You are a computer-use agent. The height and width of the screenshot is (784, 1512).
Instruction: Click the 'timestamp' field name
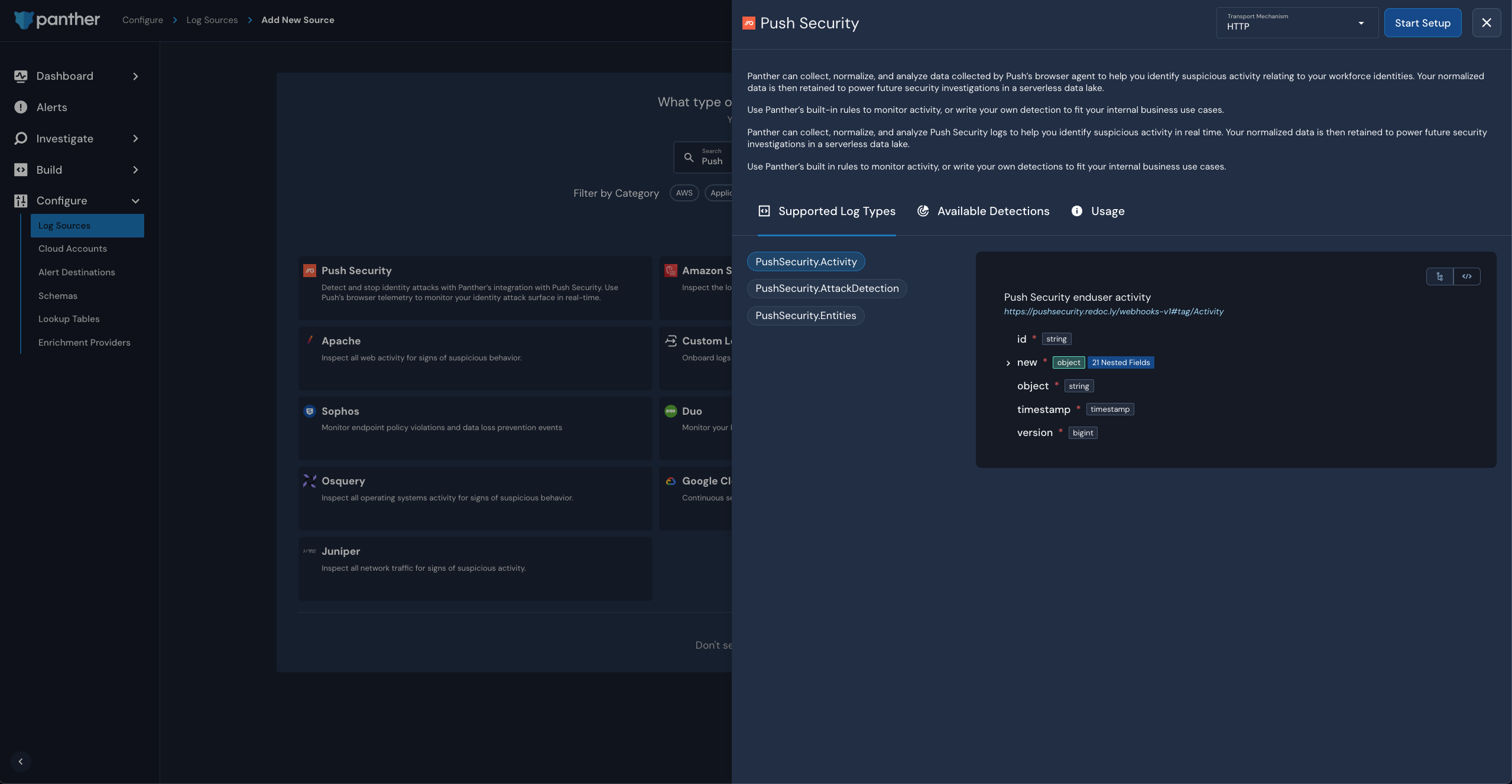(x=1044, y=409)
